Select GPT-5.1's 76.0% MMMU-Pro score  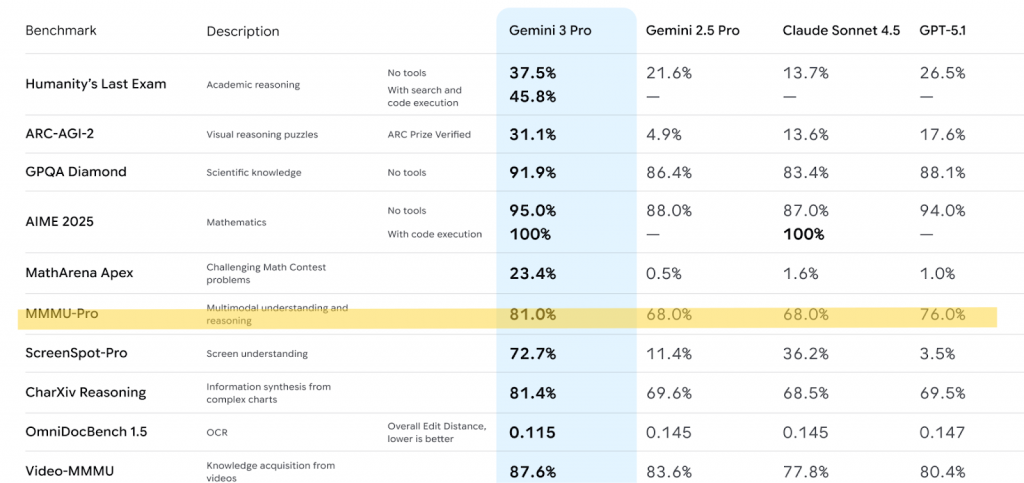(x=942, y=314)
